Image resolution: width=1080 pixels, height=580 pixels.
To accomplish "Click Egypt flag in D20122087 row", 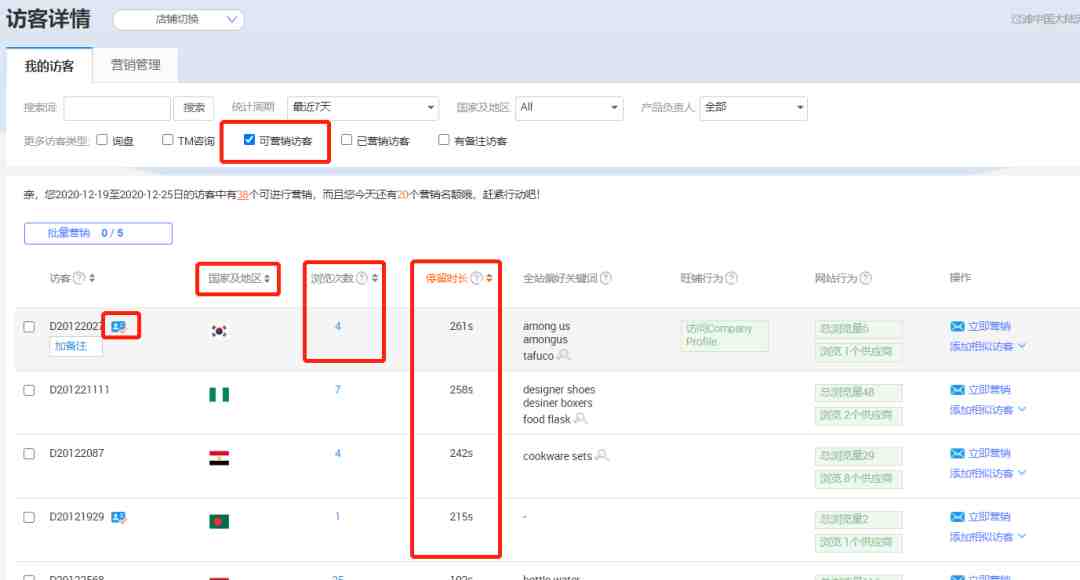I will [219, 458].
